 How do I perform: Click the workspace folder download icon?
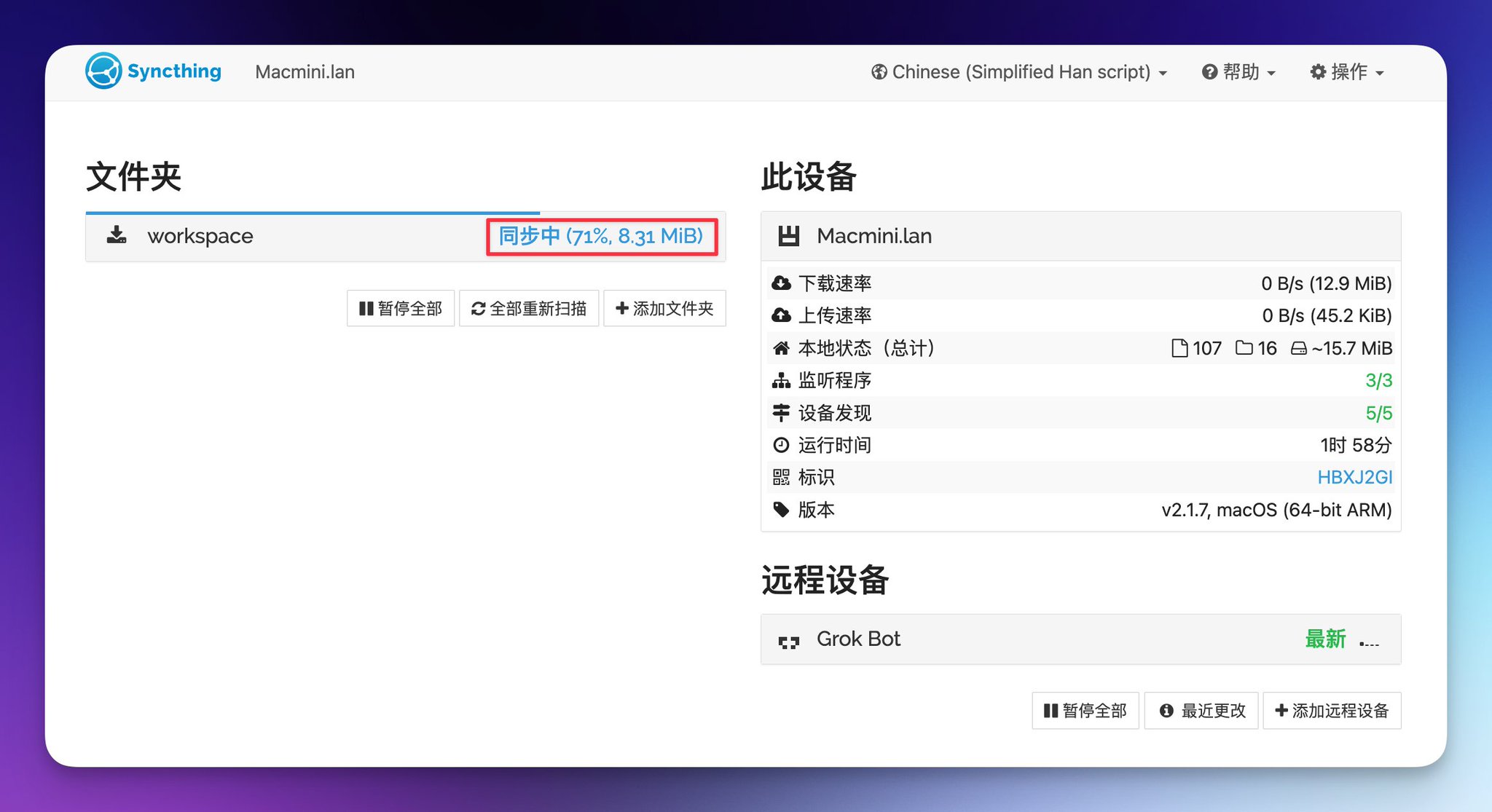tap(117, 234)
